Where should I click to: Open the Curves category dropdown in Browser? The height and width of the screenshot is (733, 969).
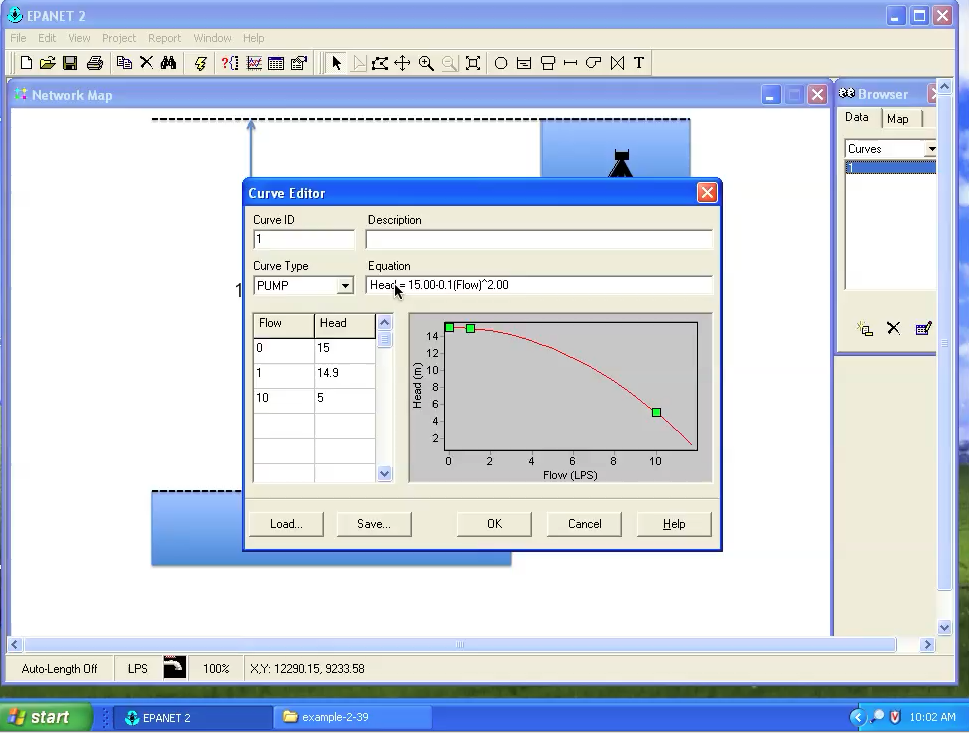click(x=930, y=149)
